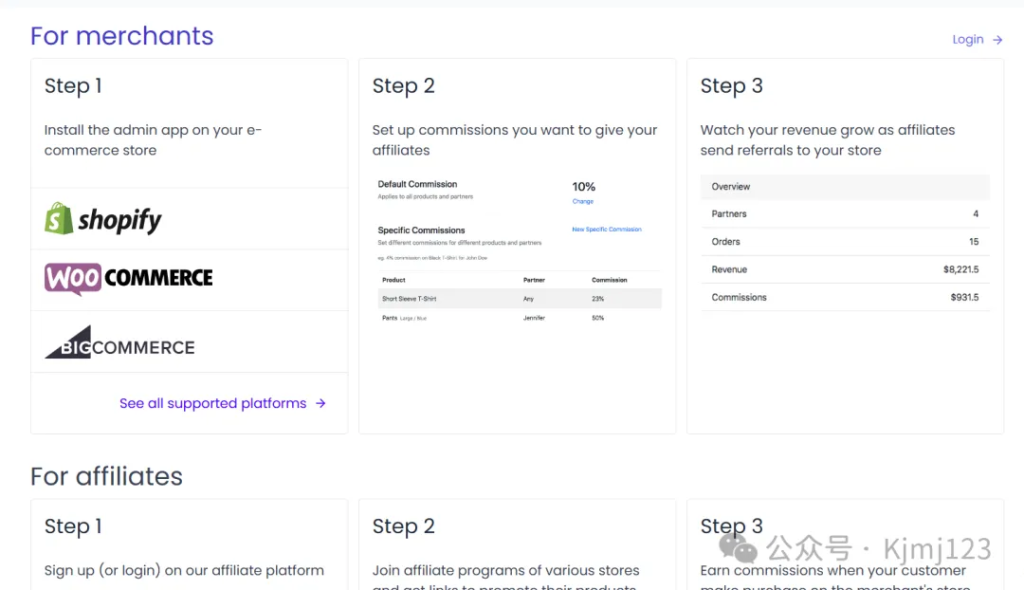Viewport: 1024px width, 590px height.
Task: Click the Overview header in Step 3
Action: (845, 187)
